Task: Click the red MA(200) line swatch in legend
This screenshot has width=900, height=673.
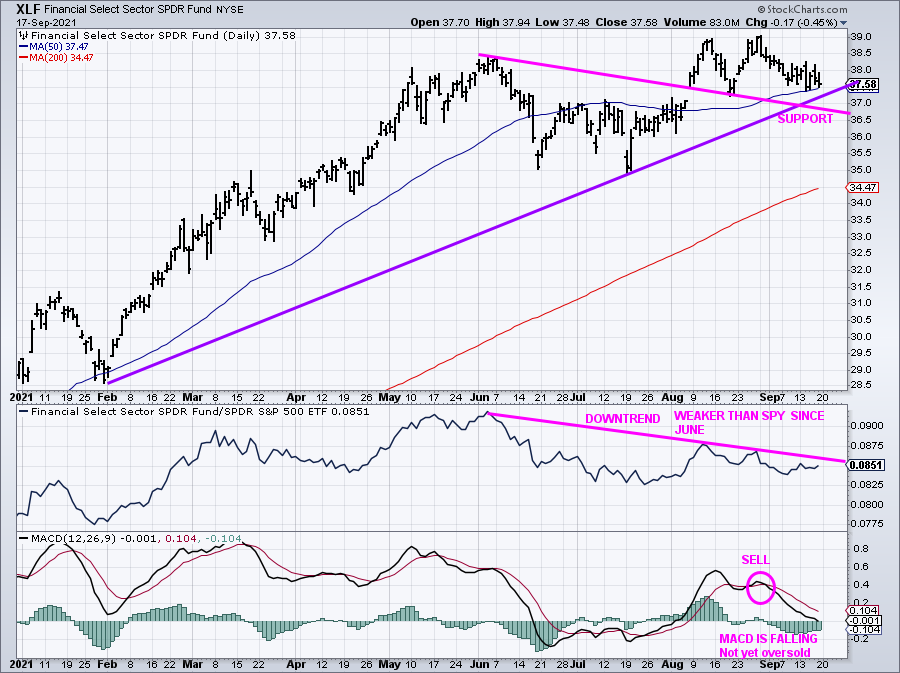Action: (23, 57)
